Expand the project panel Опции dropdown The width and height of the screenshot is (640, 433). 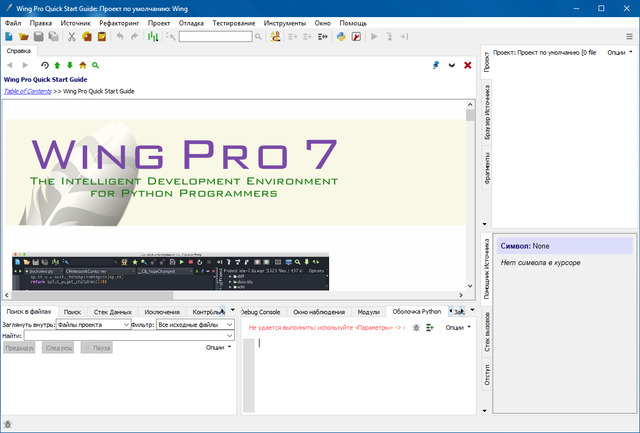coord(617,52)
